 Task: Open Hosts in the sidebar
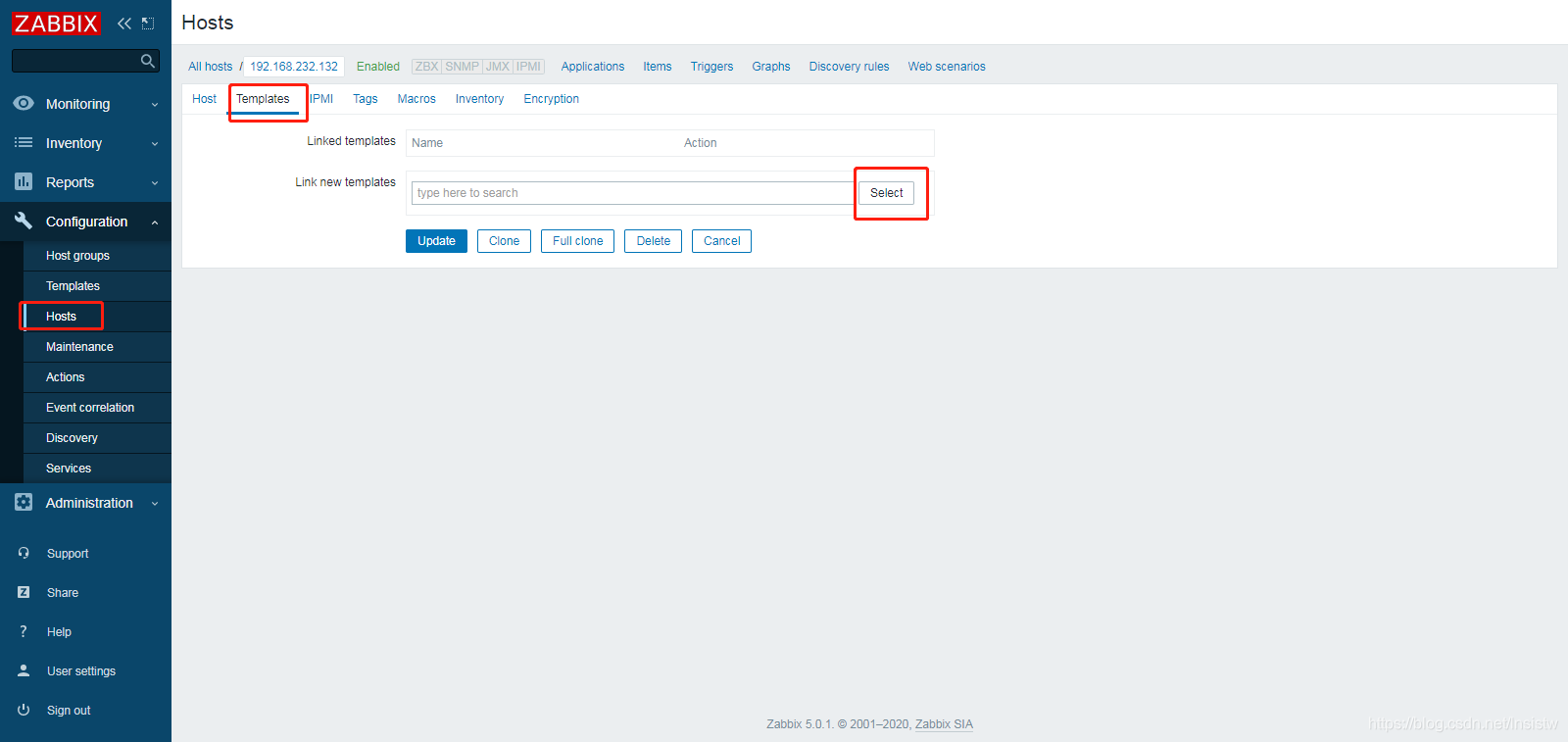point(61,316)
